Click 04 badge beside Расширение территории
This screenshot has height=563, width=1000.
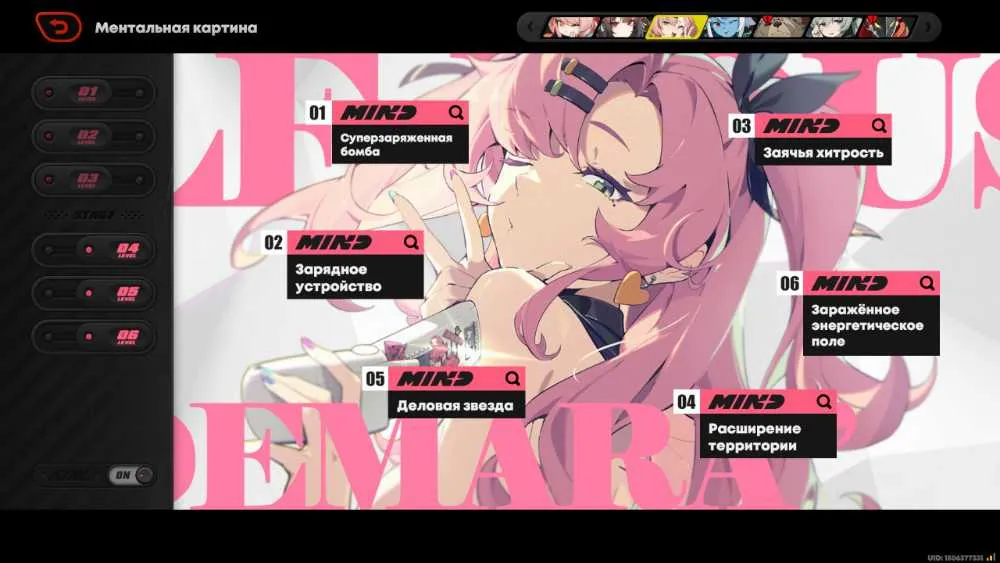(686, 402)
